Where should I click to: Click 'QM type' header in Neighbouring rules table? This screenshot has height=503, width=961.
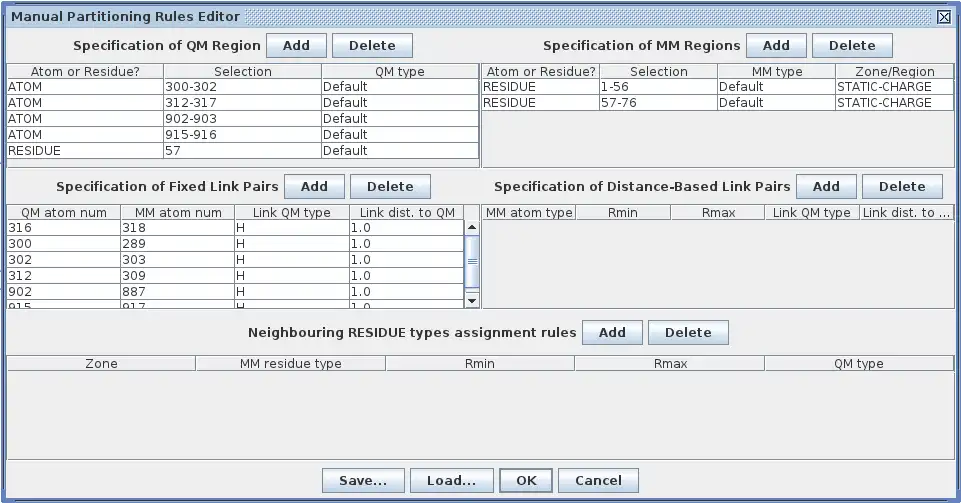(x=859, y=363)
